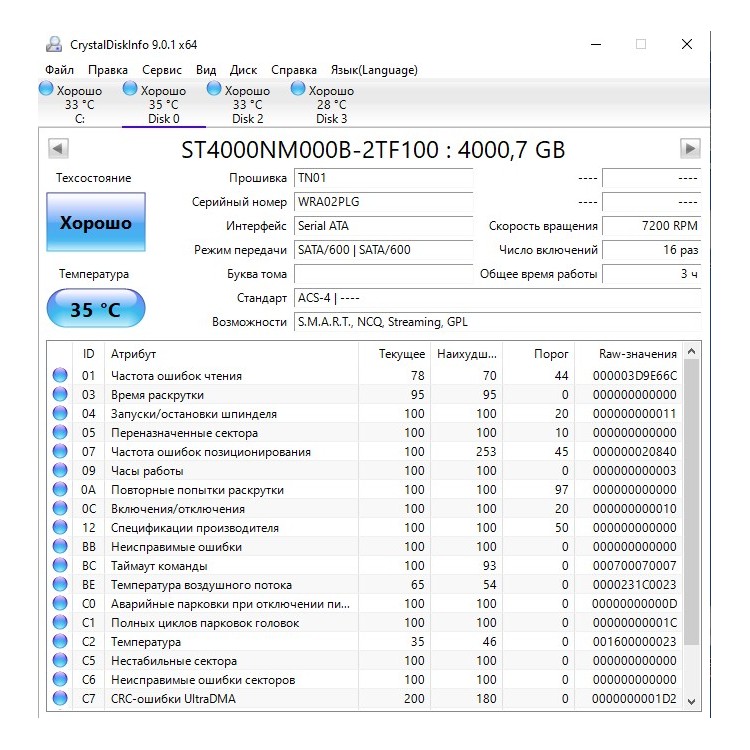
Task: Click status icon for attribute 03 Время раскрутки
Action: click(x=60, y=395)
